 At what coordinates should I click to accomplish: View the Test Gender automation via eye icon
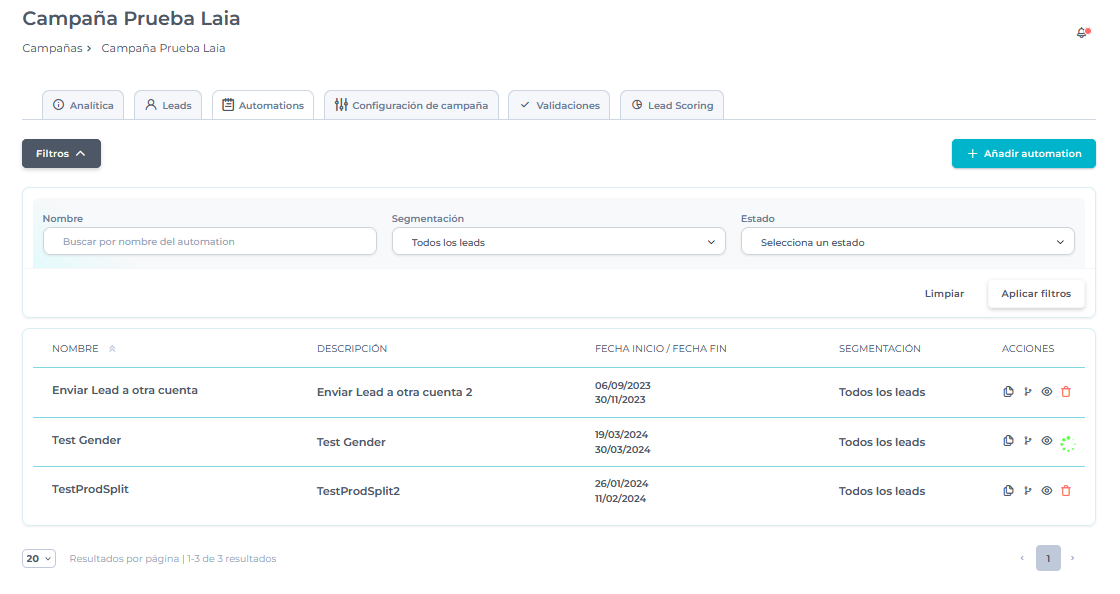(1047, 441)
